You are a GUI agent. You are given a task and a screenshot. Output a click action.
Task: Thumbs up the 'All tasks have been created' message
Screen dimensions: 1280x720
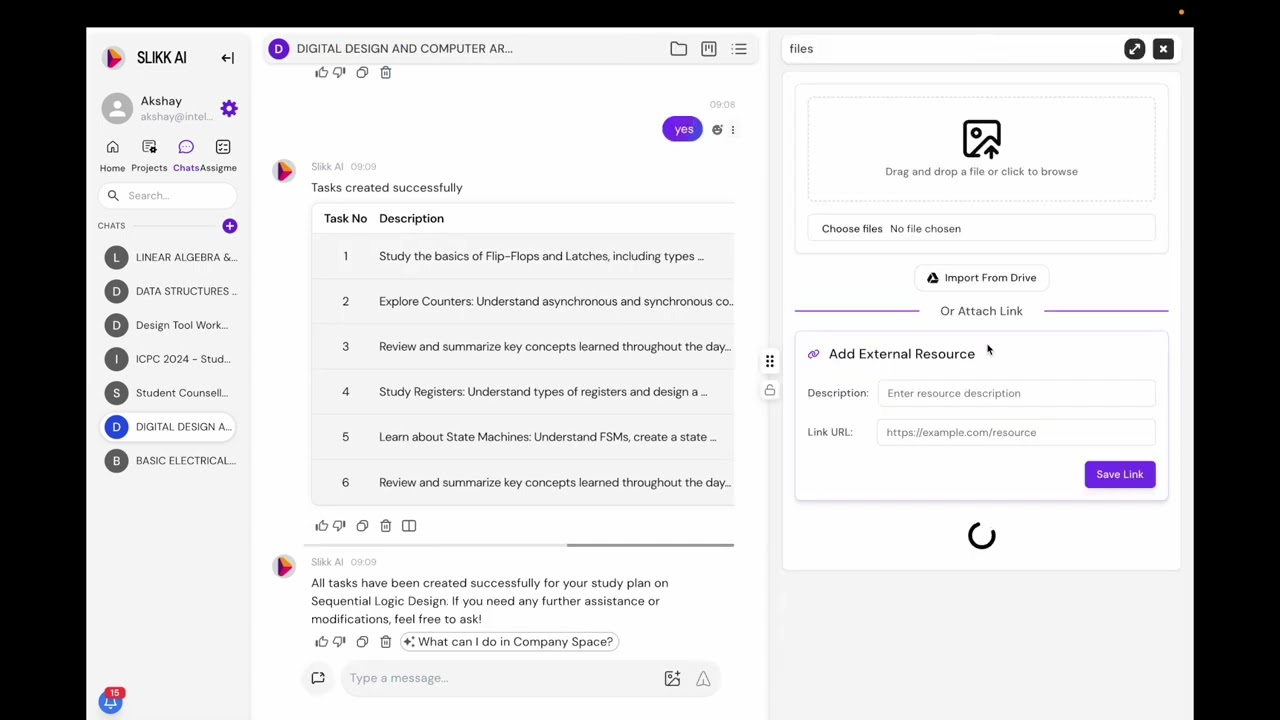[x=321, y=642]
